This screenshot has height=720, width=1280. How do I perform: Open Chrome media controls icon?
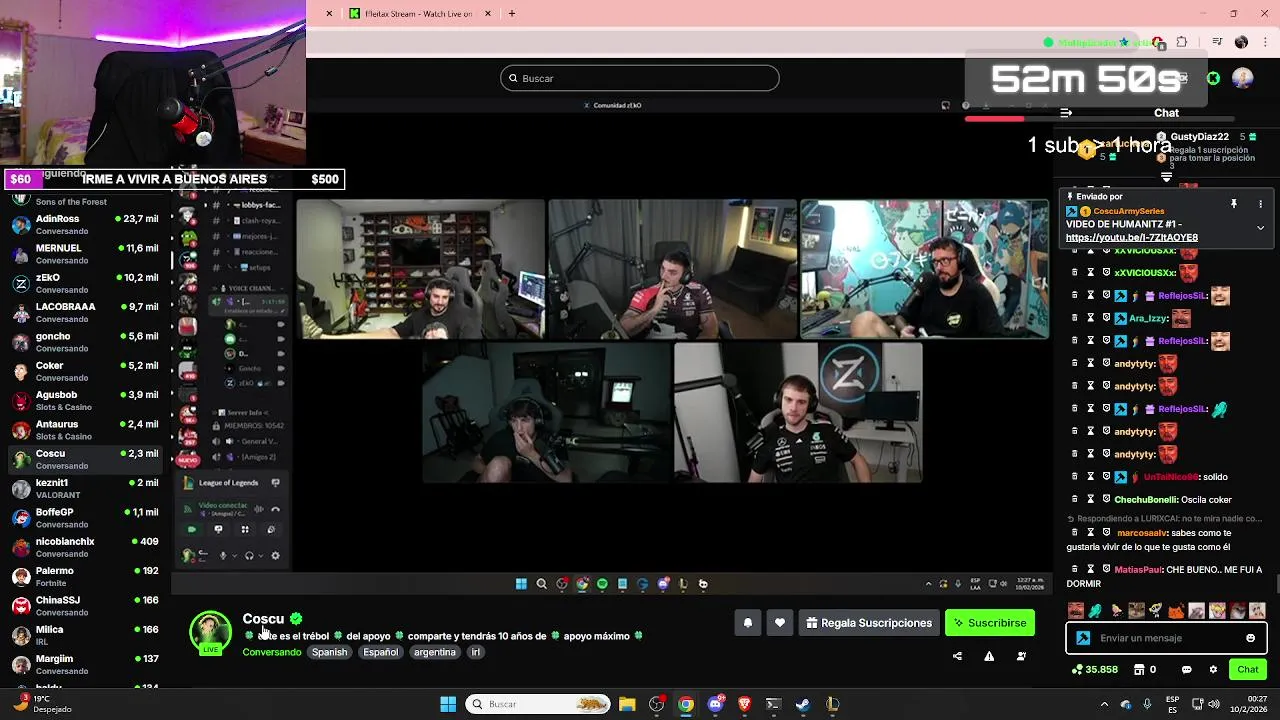coord(1217,42)
